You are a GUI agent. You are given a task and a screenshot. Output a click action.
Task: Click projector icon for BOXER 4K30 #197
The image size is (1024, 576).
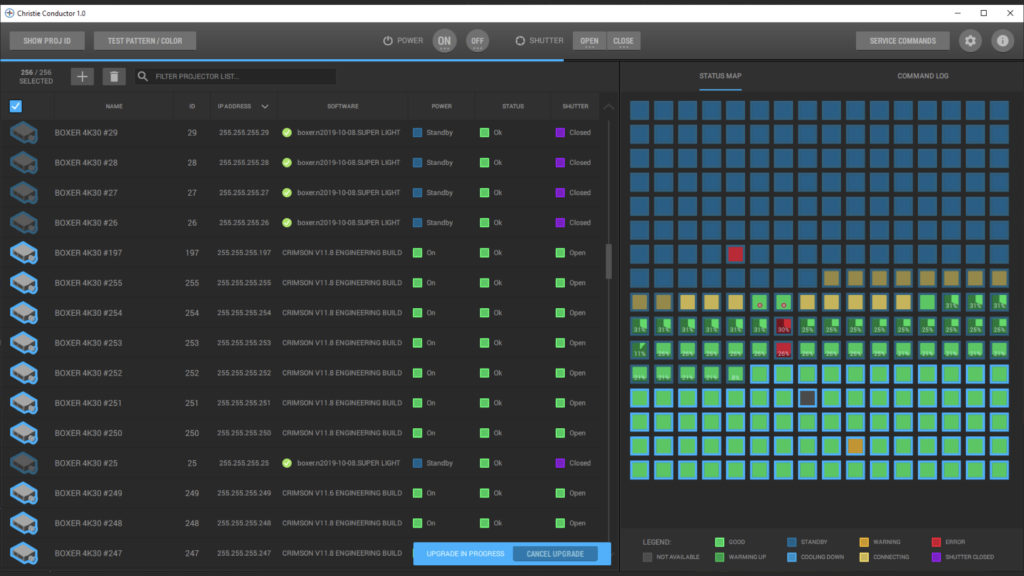[24, 253]
